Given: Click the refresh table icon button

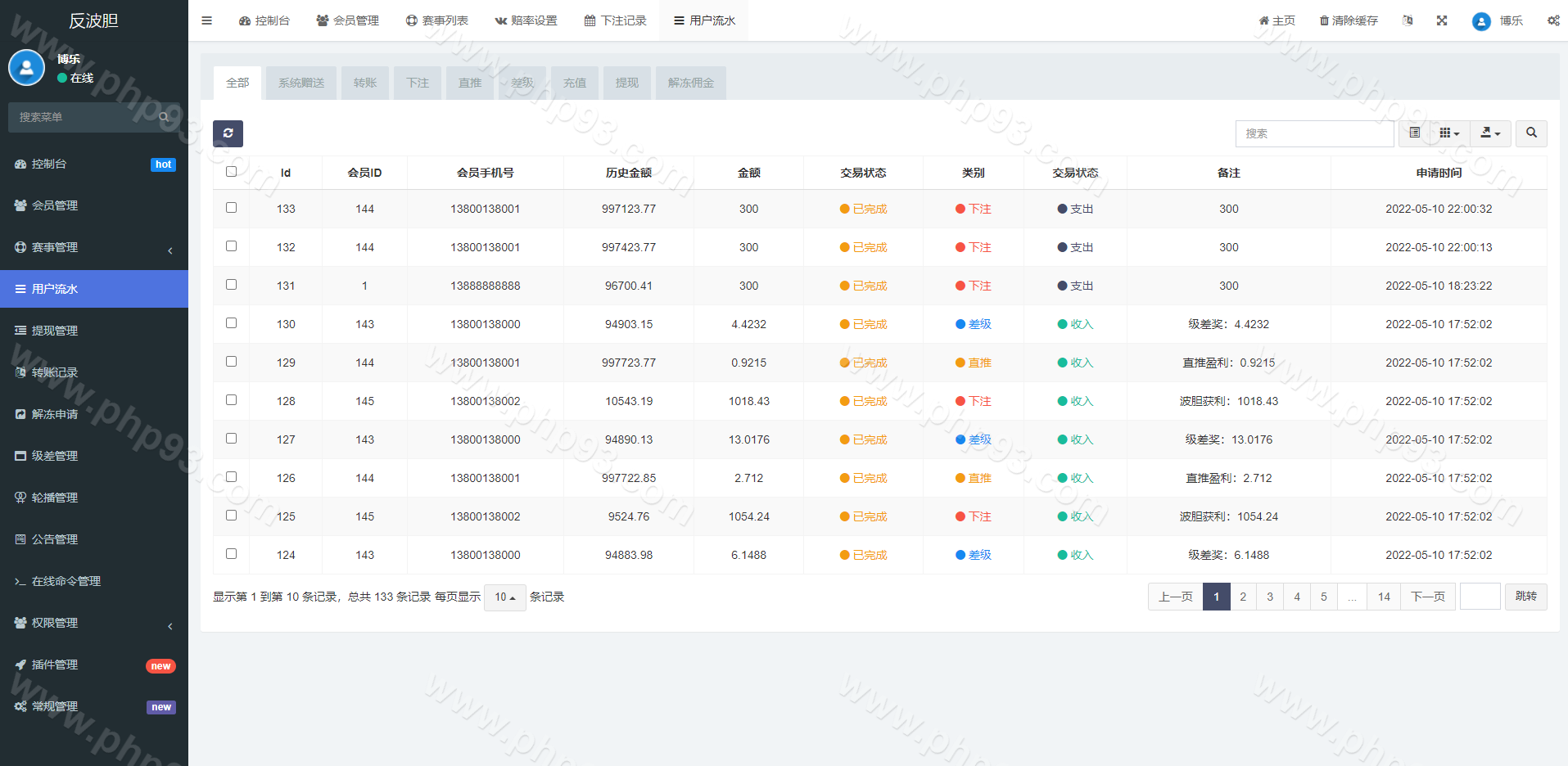Looking at the screenshot, I should click(x=228, y=133).
